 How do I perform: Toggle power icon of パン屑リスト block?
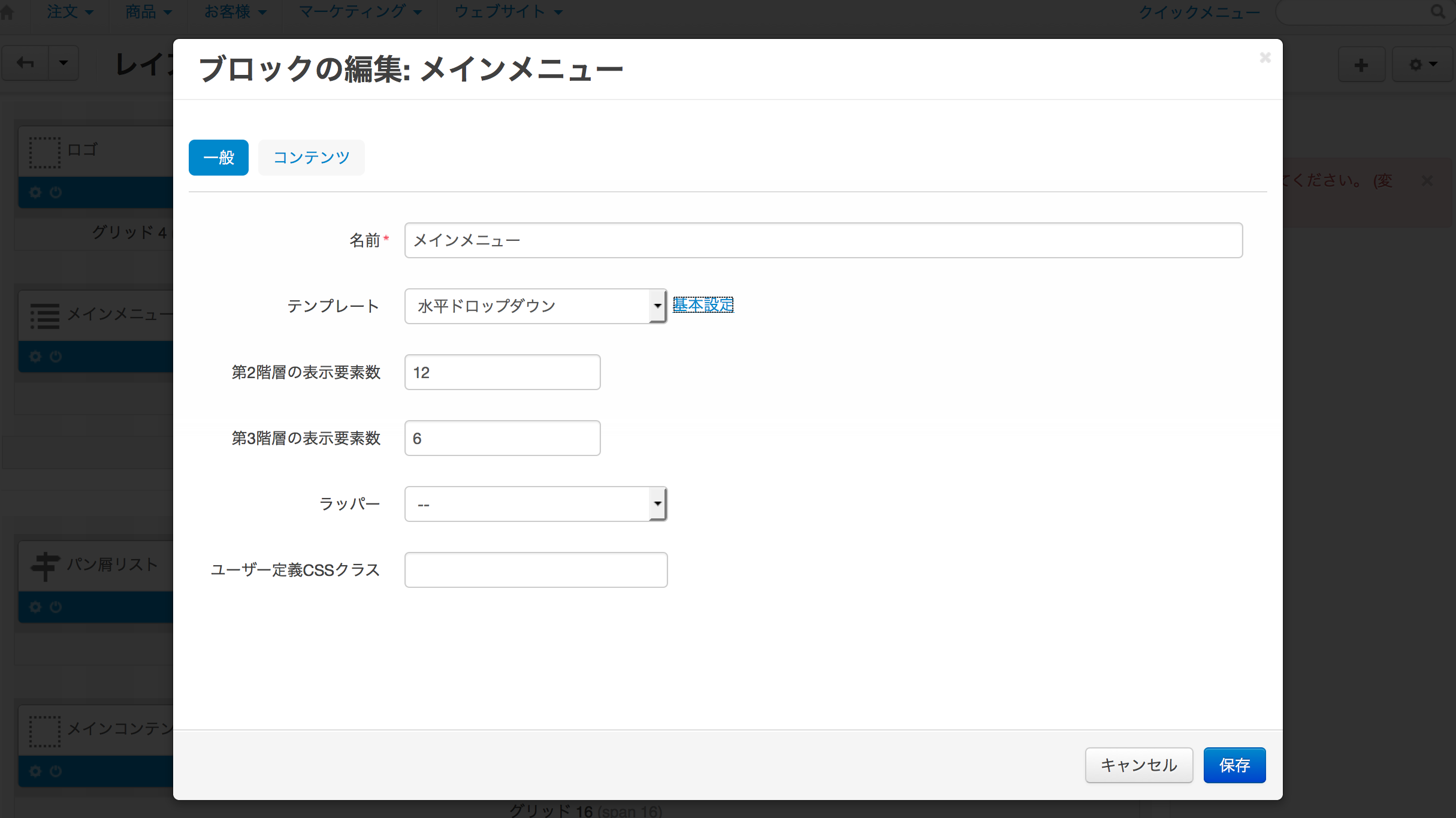tap(56, 607)
